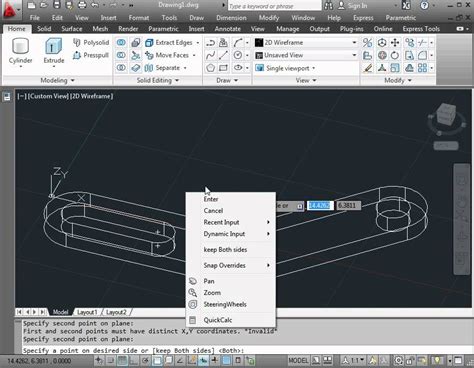This screenshot has height=368, width=474.
Task: Expand the Solid Editing panel
Action: pos(158,80)
